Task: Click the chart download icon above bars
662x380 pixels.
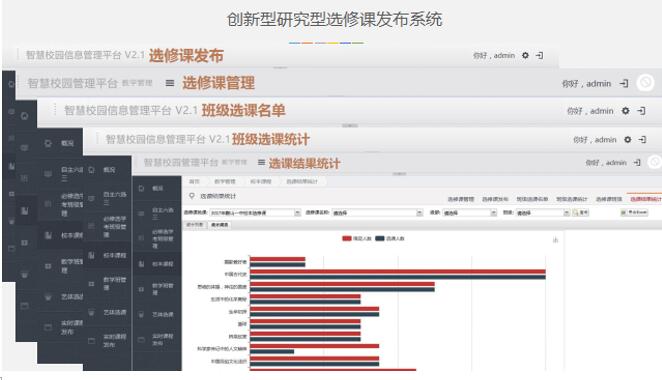Action: (x=555, y=240)
